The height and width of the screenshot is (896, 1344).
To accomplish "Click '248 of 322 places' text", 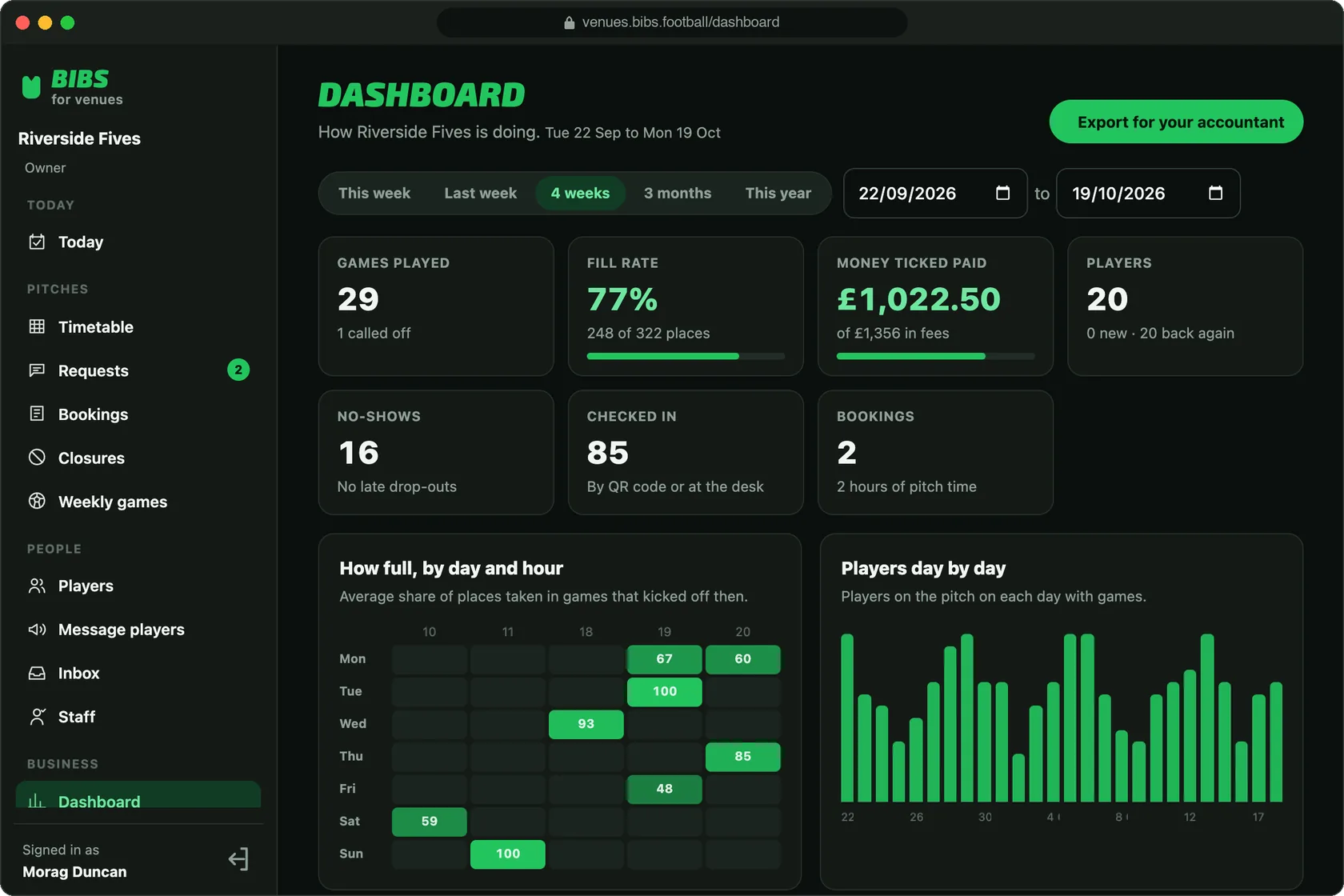I will point(648,333).
